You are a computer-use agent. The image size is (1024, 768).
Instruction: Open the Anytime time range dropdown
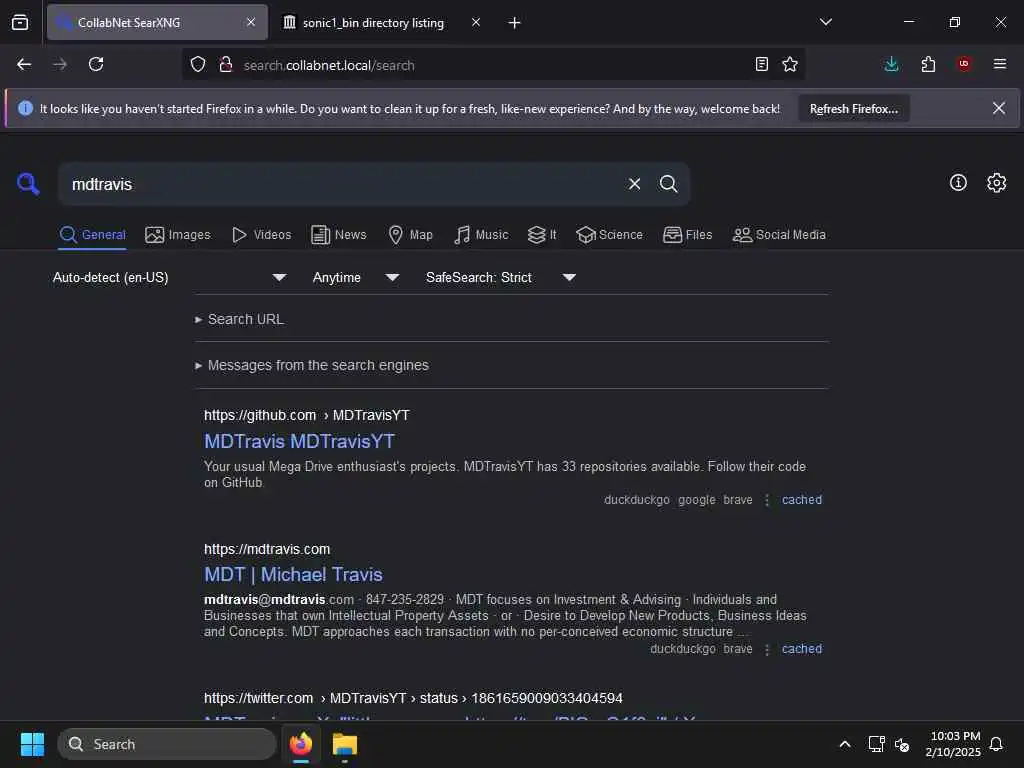[x=356, y=278]
